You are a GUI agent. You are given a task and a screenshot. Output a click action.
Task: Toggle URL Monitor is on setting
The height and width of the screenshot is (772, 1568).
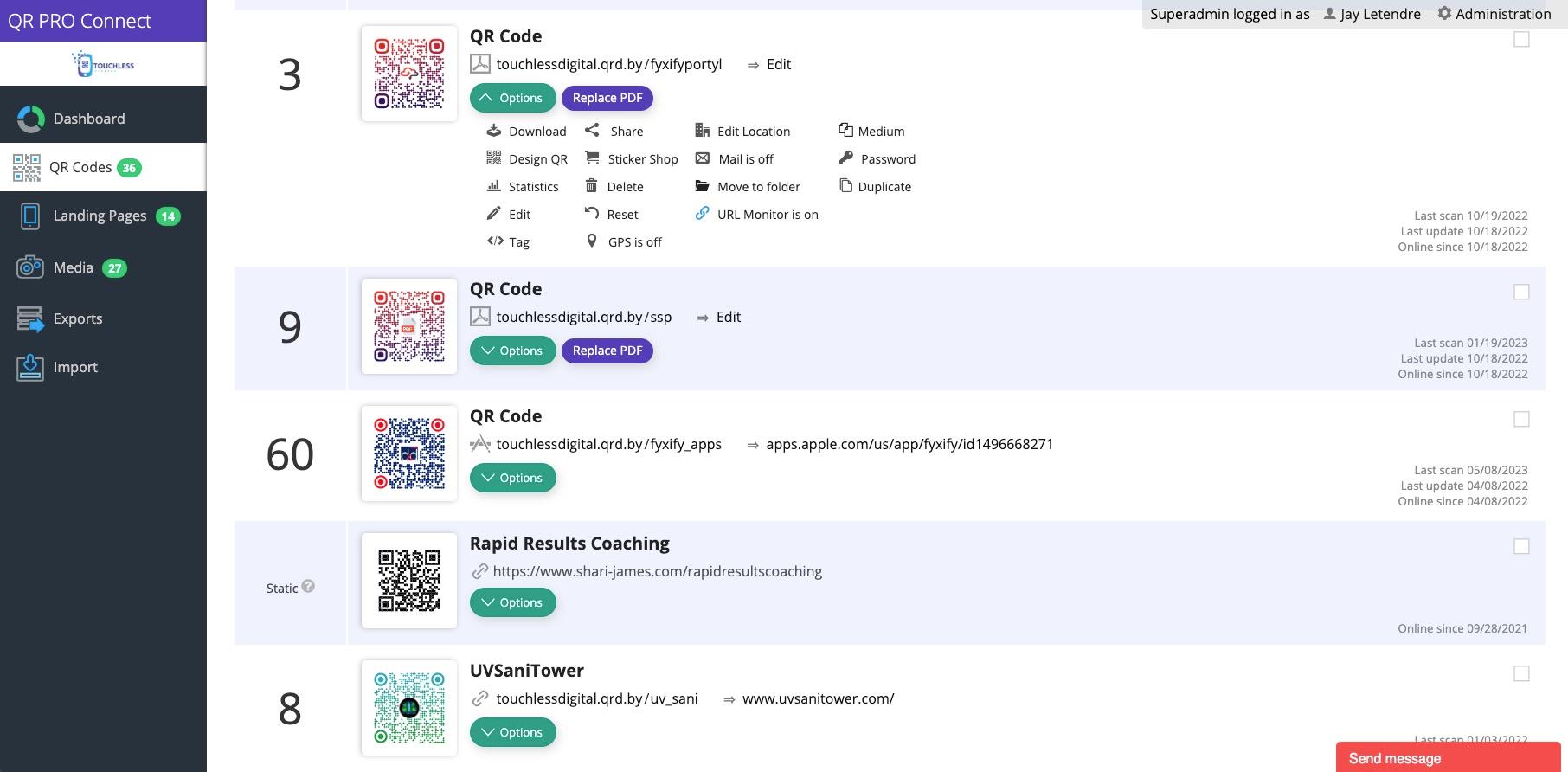pos(756,215)
